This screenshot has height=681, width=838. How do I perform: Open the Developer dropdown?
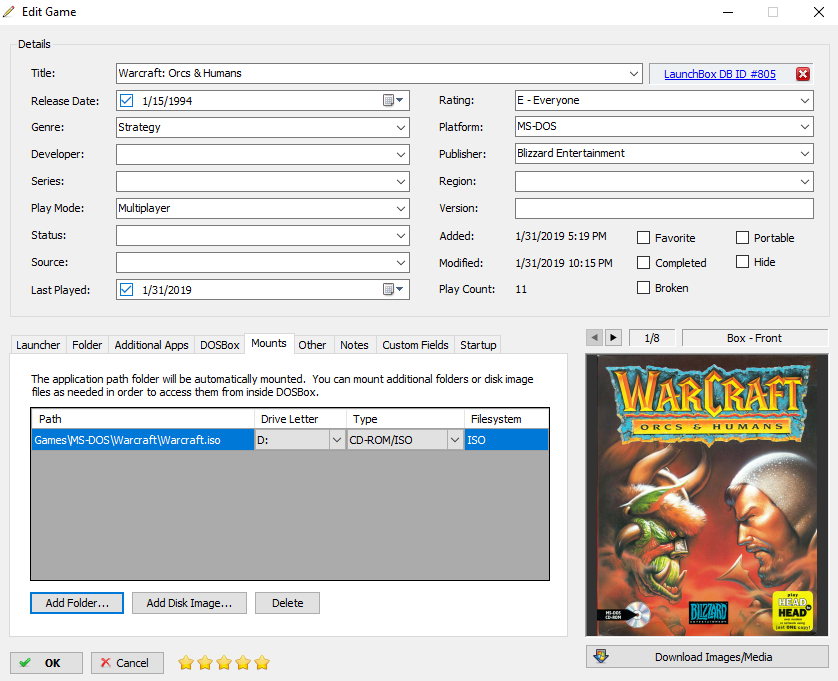pyautogui.click(x=401, y=154)
